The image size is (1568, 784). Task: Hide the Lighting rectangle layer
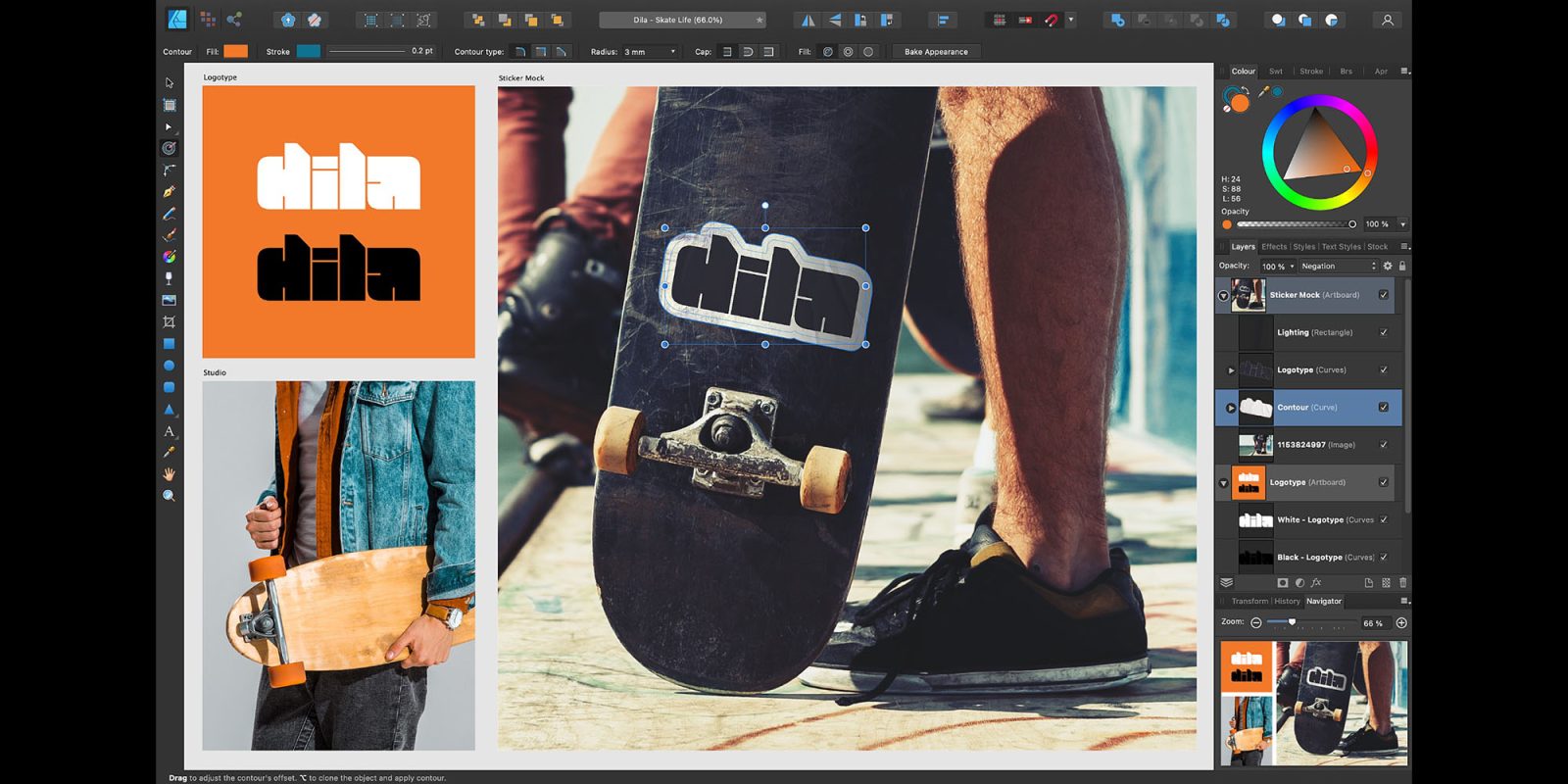[x=1384, y=332]
